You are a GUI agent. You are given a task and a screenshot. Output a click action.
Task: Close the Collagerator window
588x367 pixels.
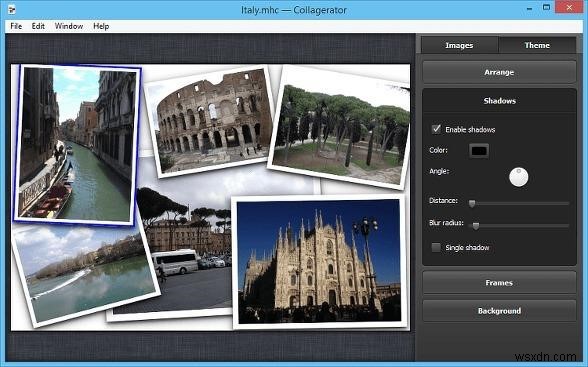pos(569,7)
